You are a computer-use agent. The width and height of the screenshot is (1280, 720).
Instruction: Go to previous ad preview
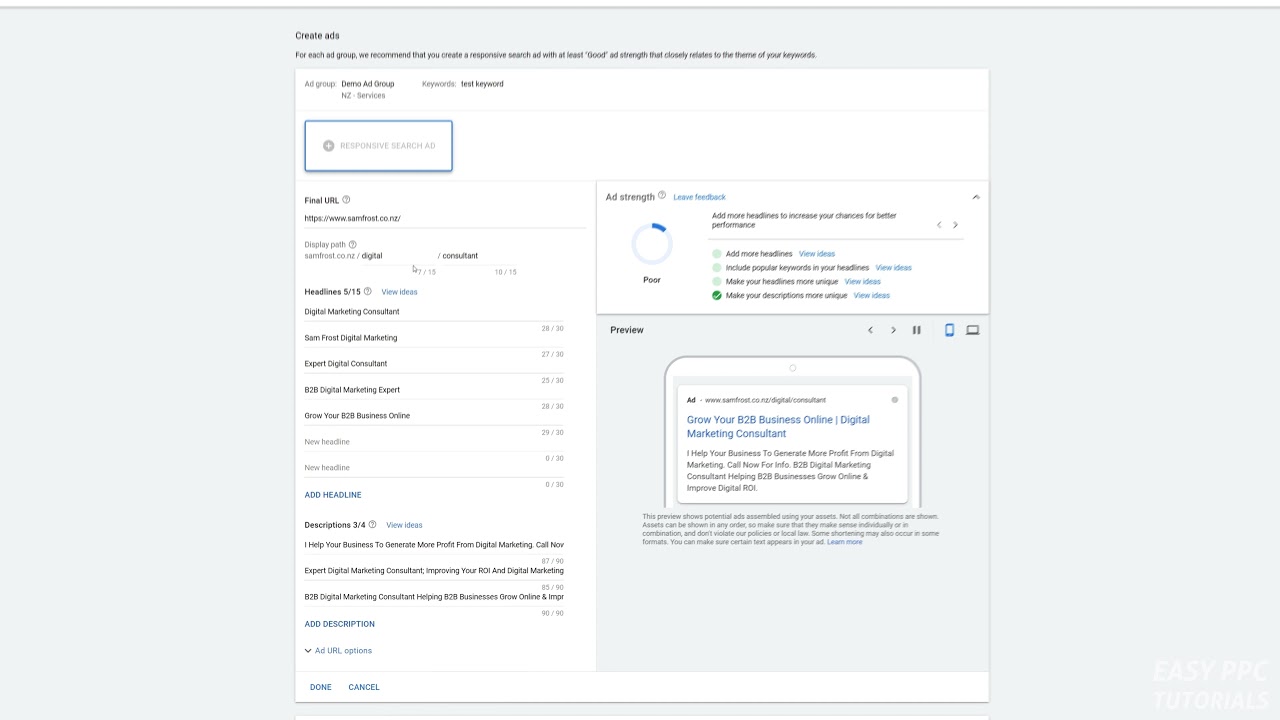[870, 330]
